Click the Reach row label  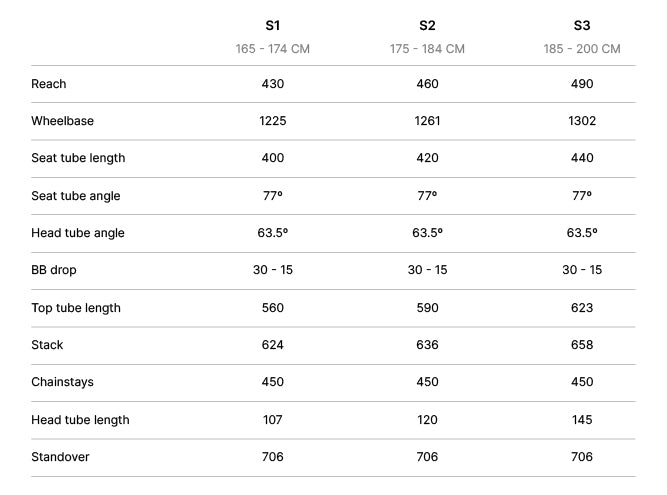49,84
